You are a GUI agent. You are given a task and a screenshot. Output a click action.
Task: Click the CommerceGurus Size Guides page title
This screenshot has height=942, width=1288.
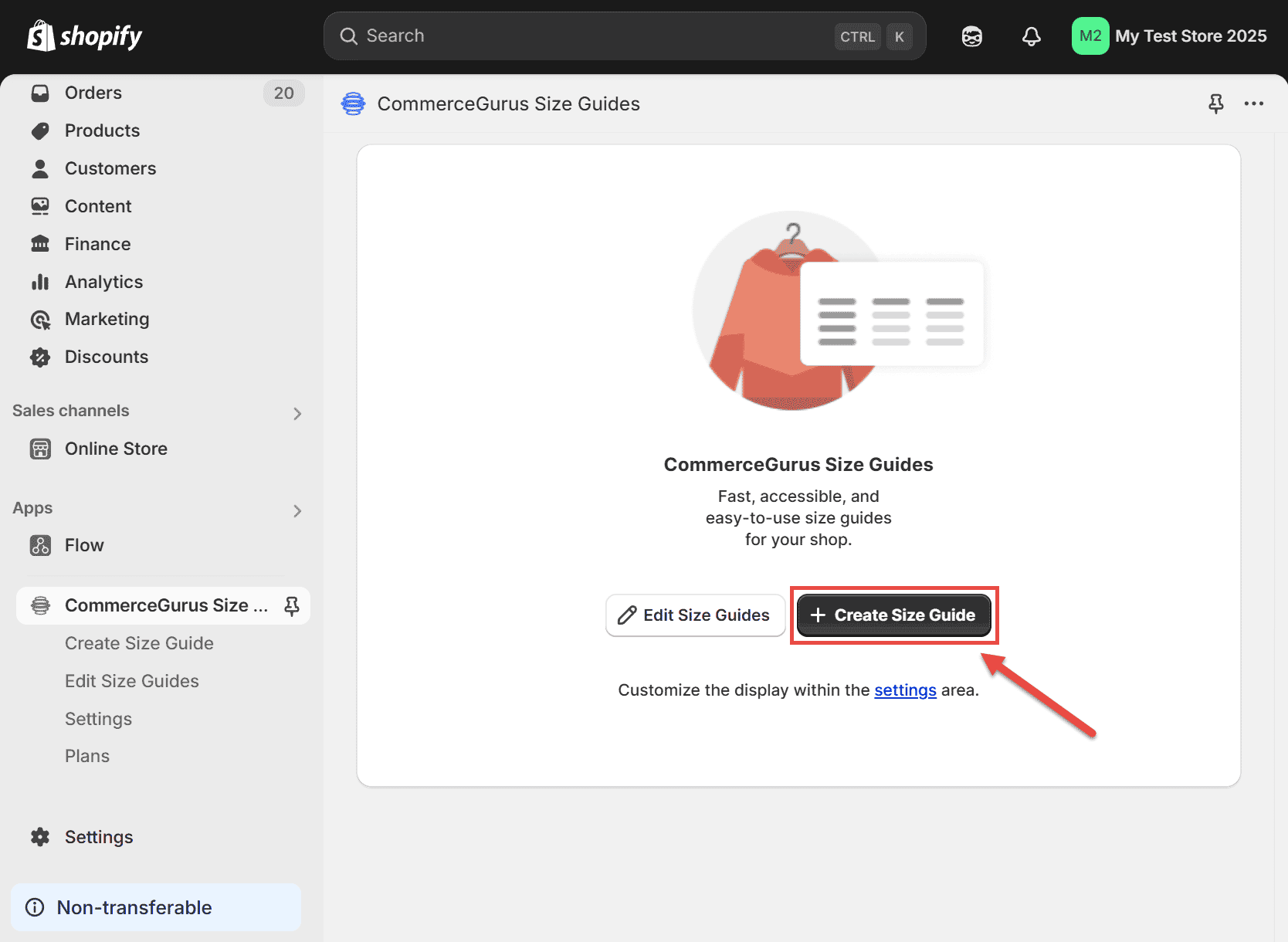(509, 104)
